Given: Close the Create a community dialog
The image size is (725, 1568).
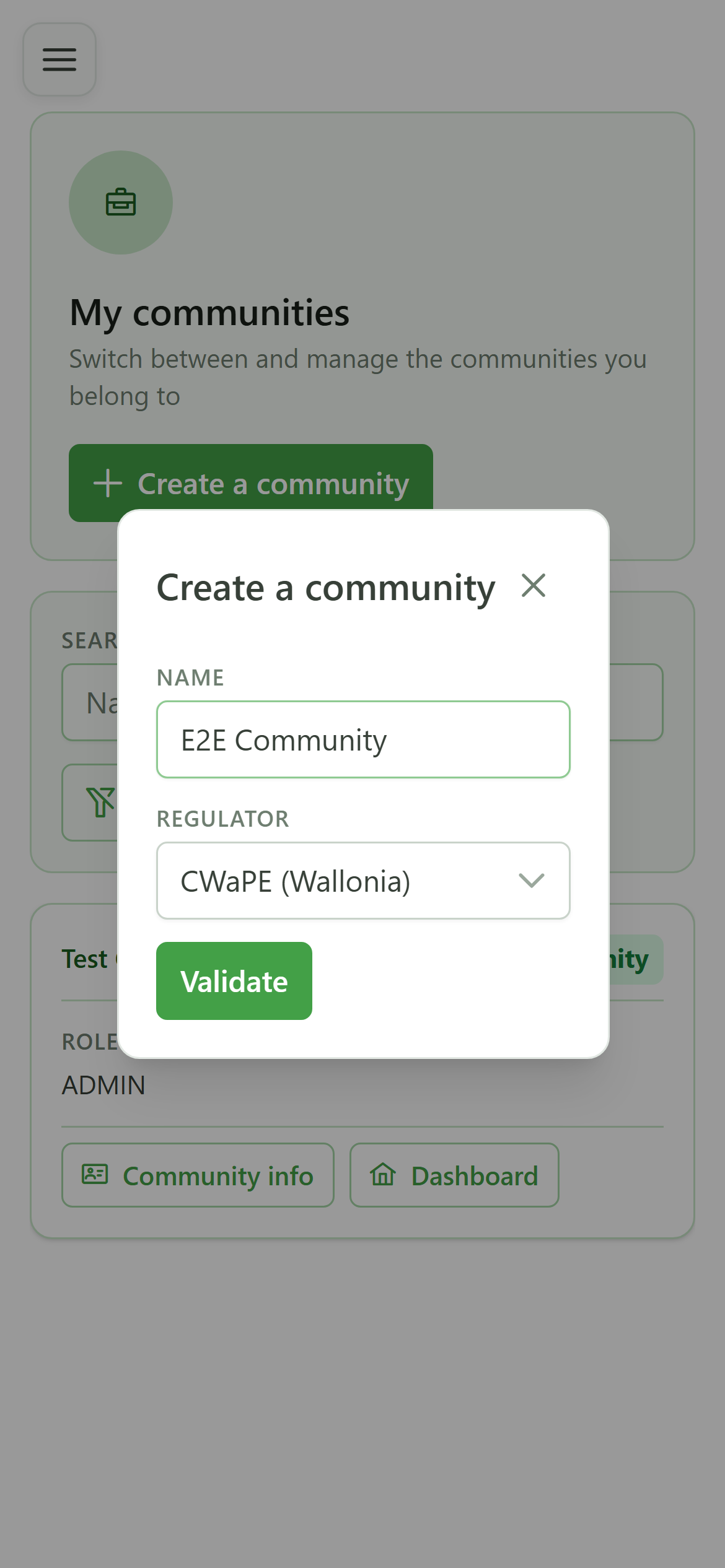Looking at the screenshot, I should coord(534,585).
